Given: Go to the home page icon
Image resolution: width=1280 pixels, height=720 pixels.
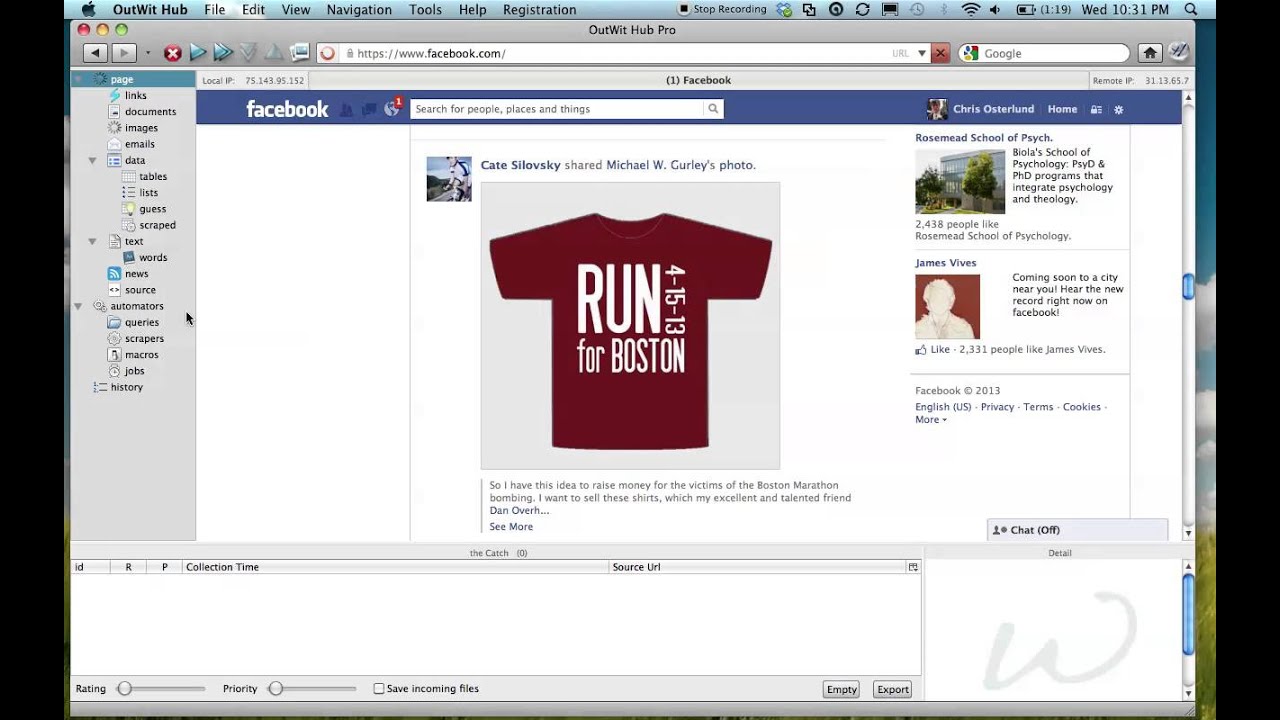Looking at the screenshot, I should coord(1151,54).
